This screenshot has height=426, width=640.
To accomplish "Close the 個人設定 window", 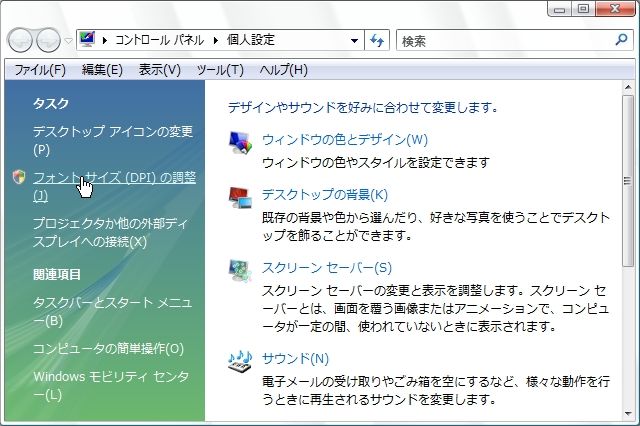I will pyautogui.click(x=615, y=9).
